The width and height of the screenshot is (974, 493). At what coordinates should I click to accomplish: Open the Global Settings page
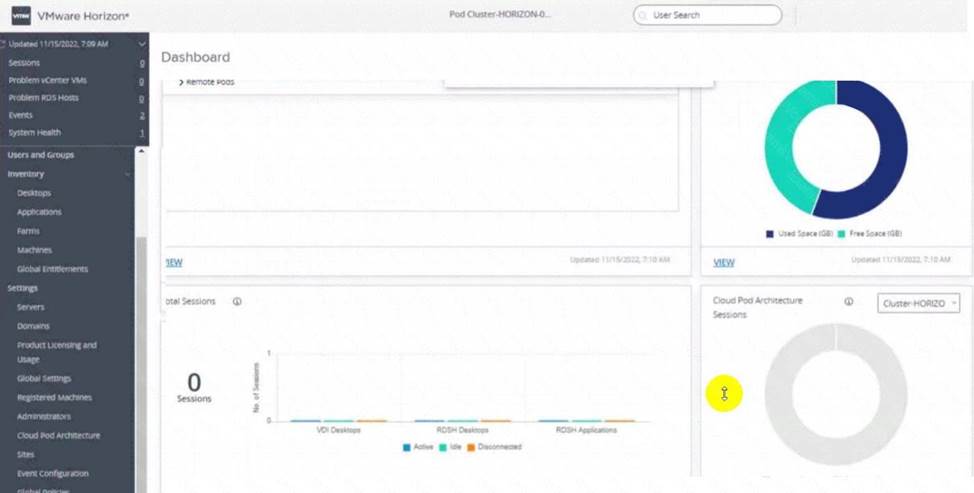[x=44, y=378]
